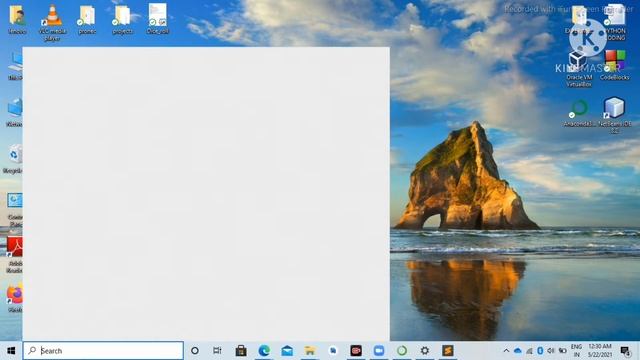Viewport: 640px width, 360px height.
Task: Select the projects folder on desktop
Action: pyautogui.click(x=122, y=19)
